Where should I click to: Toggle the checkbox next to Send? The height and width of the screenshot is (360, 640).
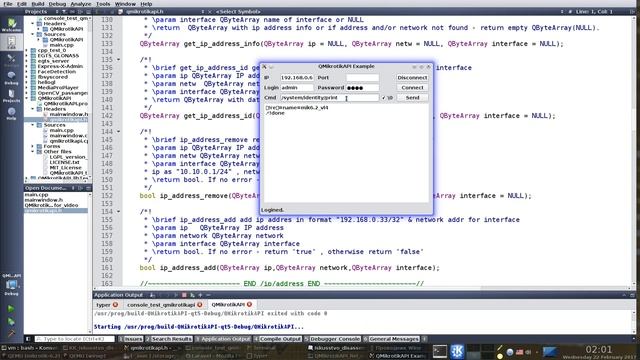(384, 98)
